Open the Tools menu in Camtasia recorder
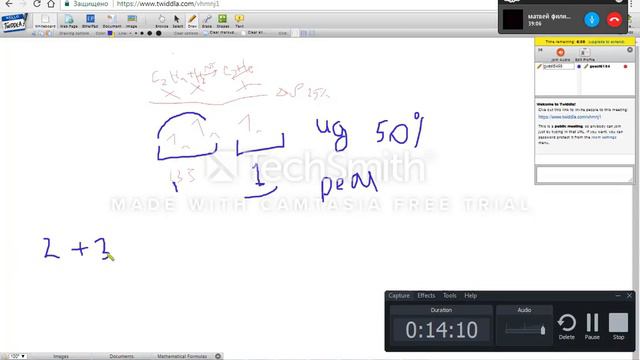The width and height of the screenshot is (640, 360). [x=449, y=296]
